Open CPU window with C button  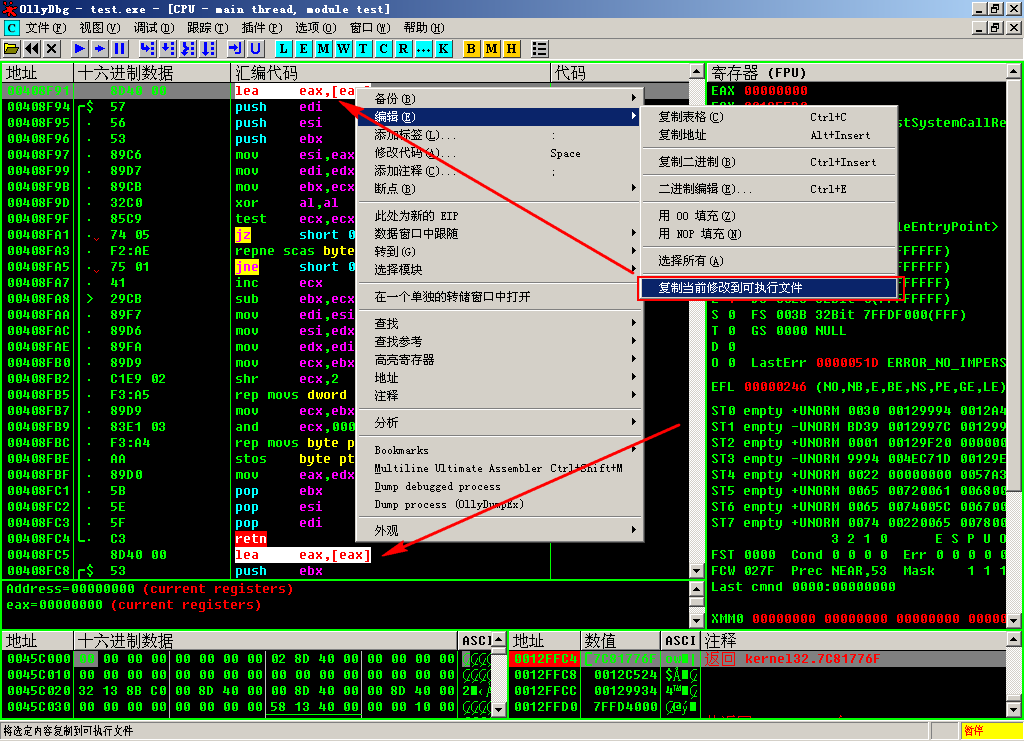tap(384, 48)
